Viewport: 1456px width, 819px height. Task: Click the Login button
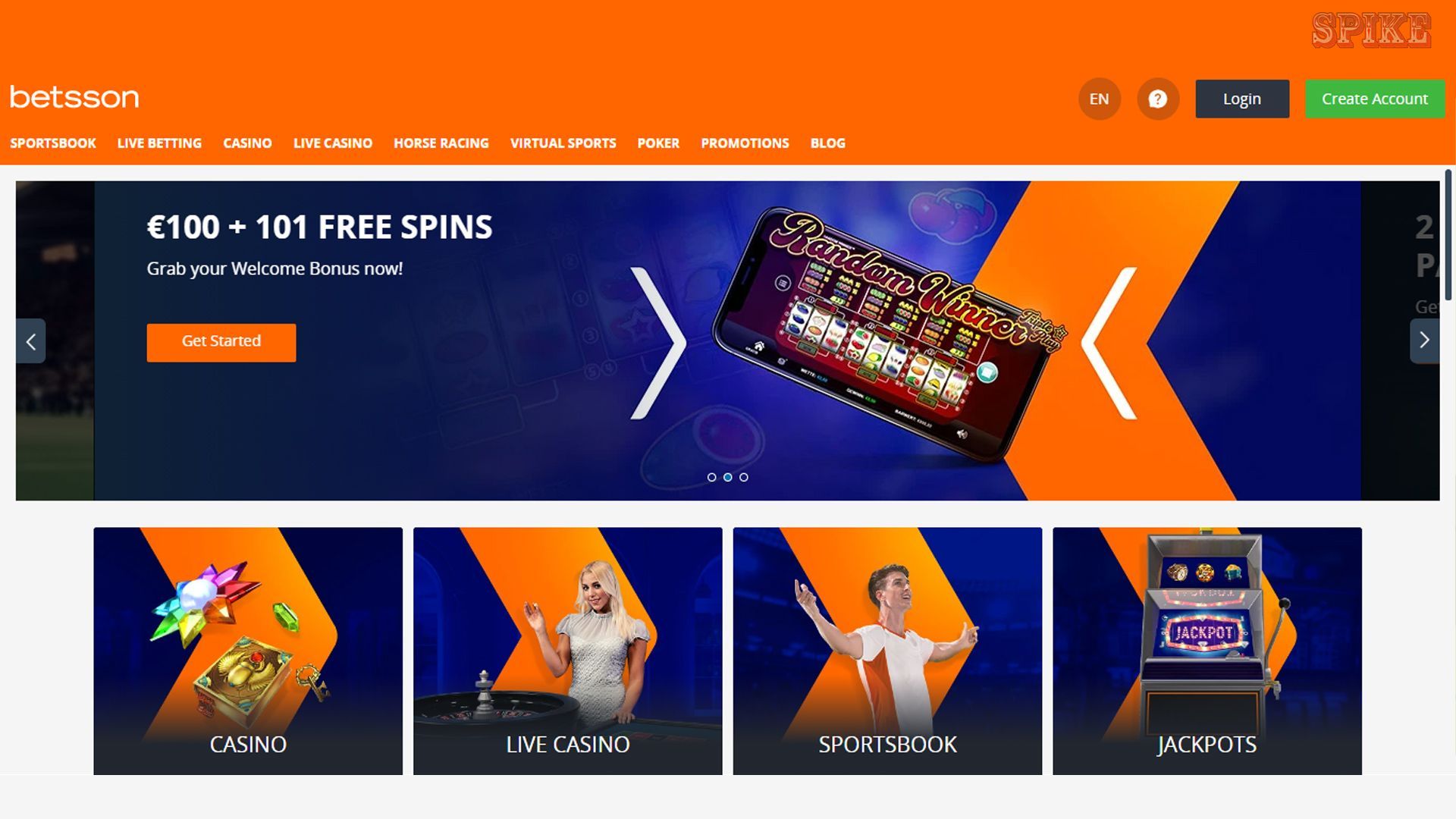[1242, 99]
